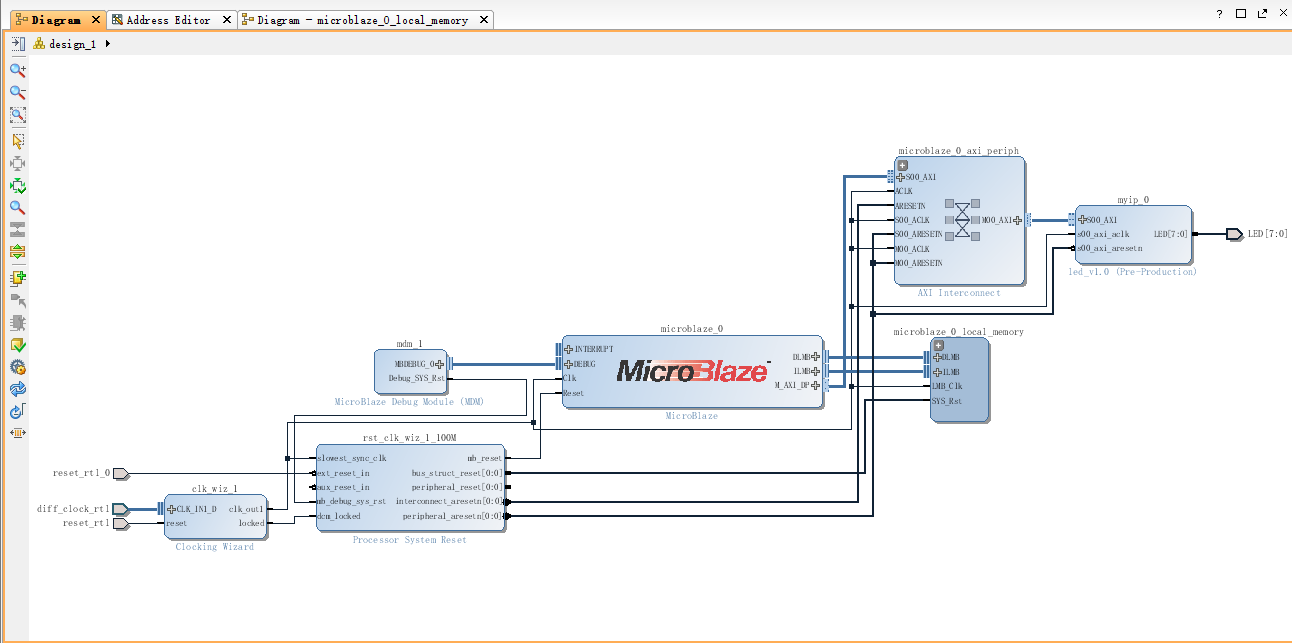The width and height of the screenshot is (1292, 643).
Task: Expand DLMB interface on microblaze_0
Action: tap(816, 357)
